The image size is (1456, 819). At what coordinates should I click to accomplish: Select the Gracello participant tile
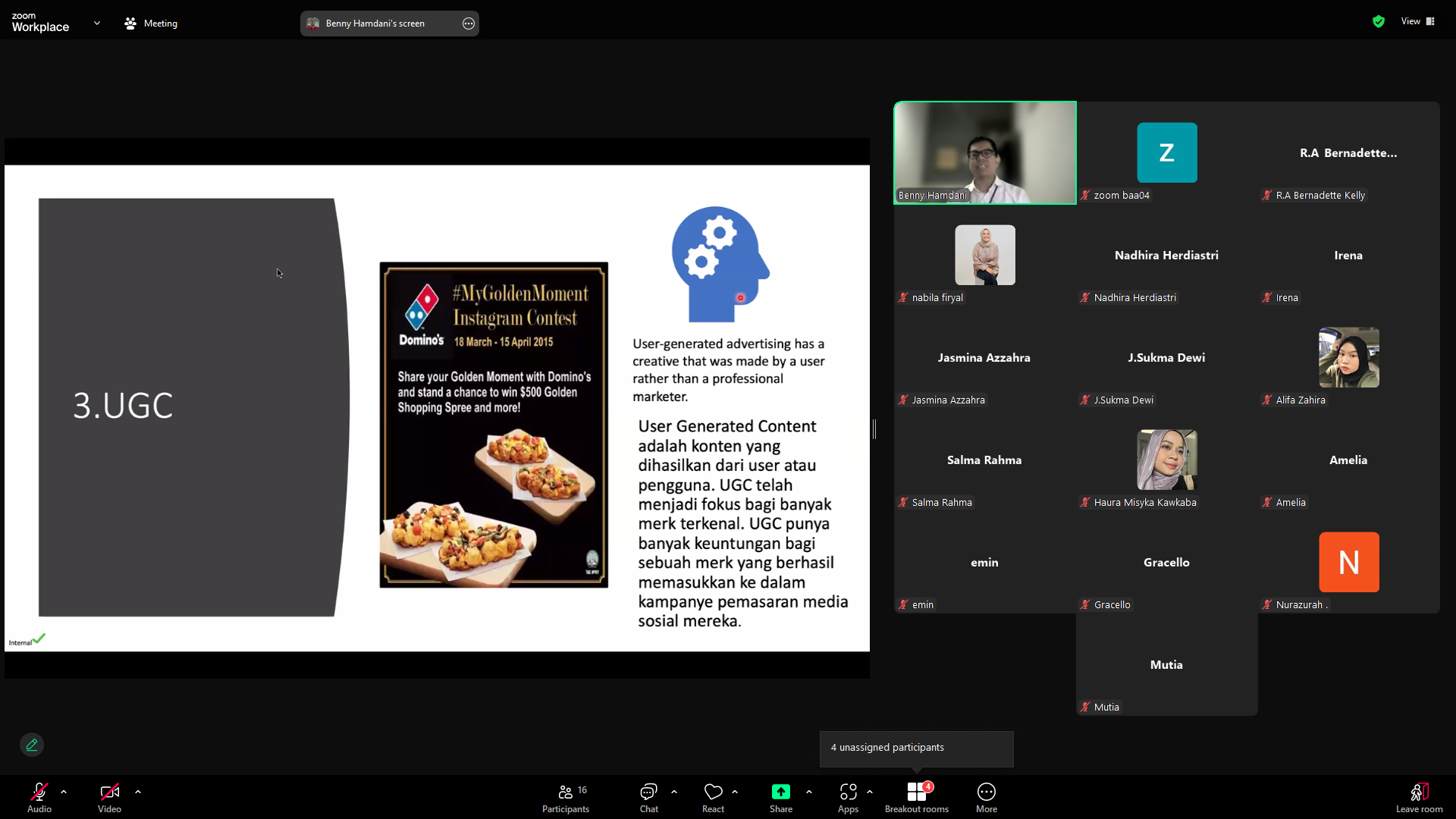point(1167,562)
